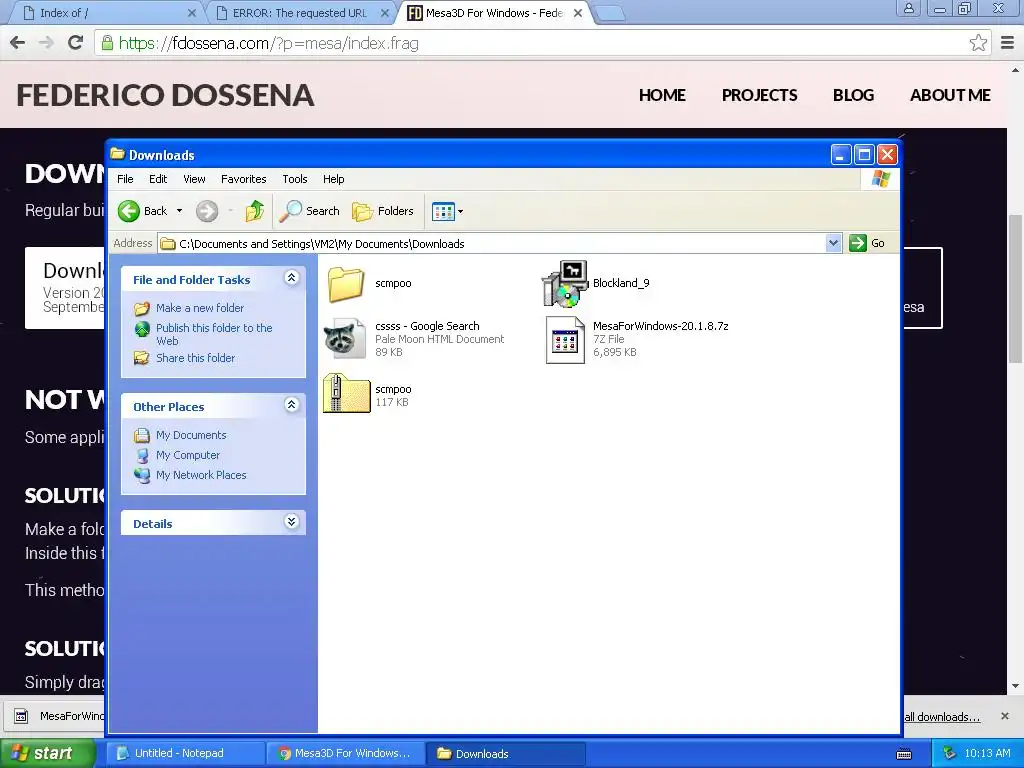The image size is (1024, 768).
Task: Close the Mesa3D For Windows tab
Action: (x=578, y=13)
